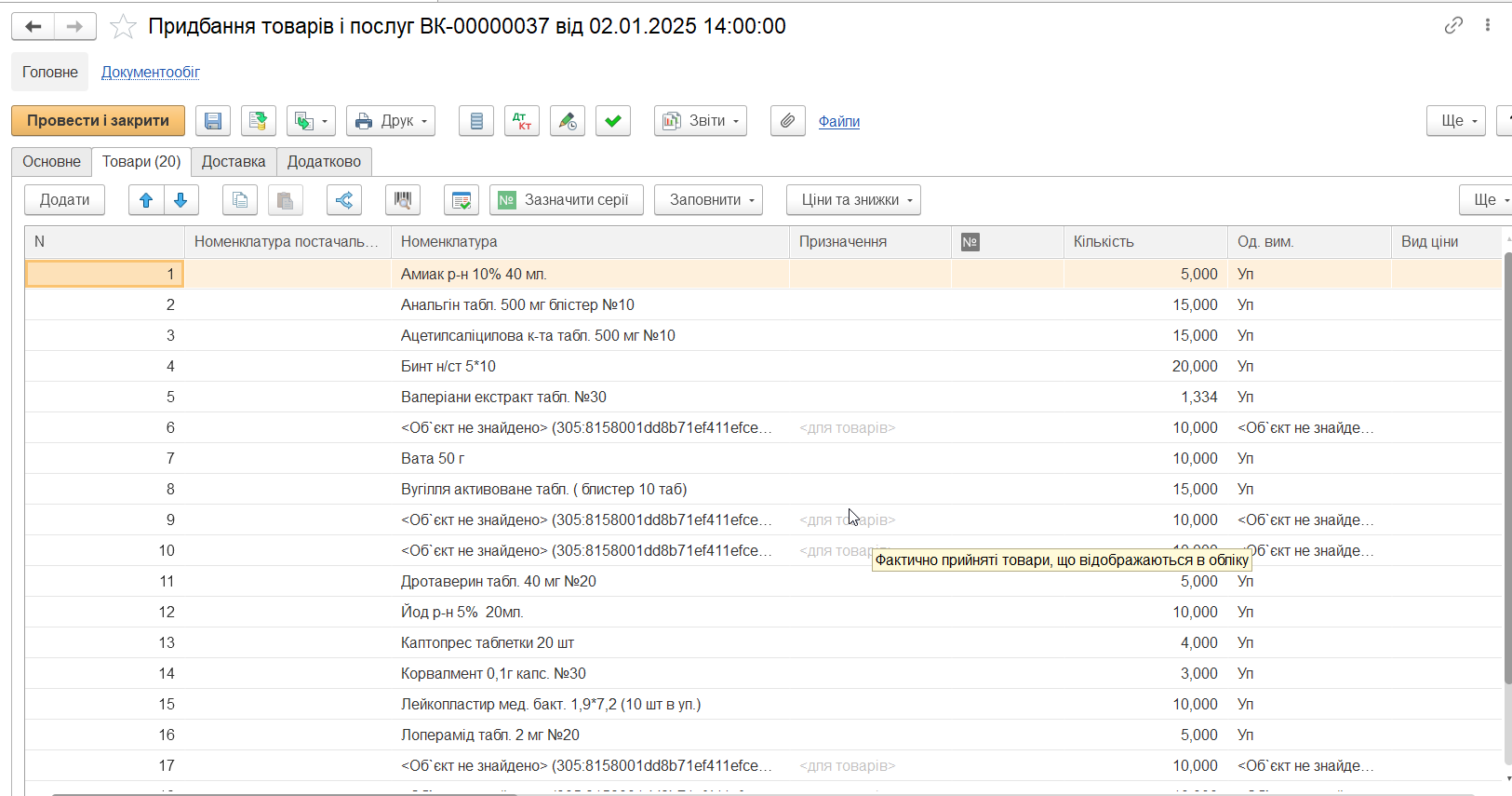Move row down with blue down arrow
This screenshot has height=796, width=1512.
pos(181,200)
